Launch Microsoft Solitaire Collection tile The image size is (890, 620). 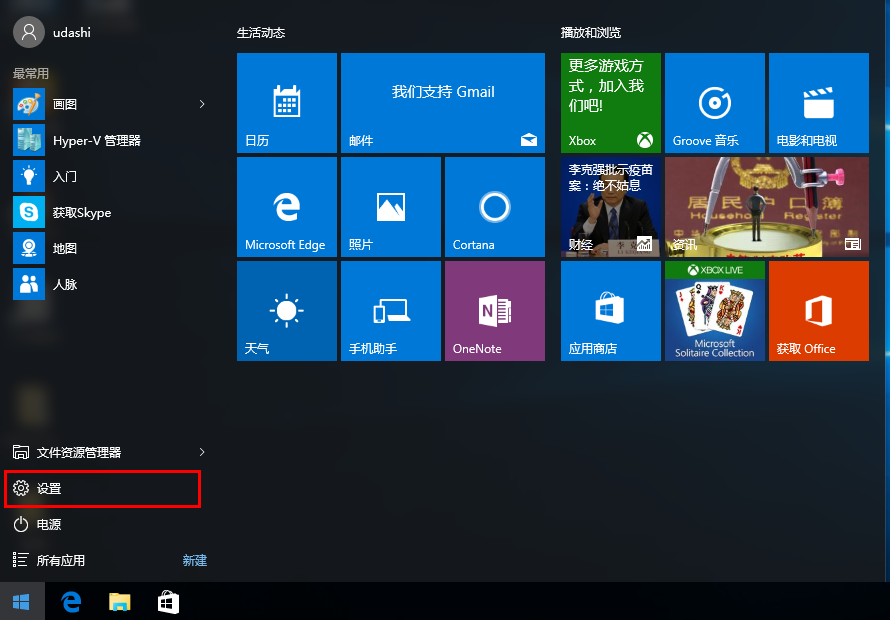(715, 311)
